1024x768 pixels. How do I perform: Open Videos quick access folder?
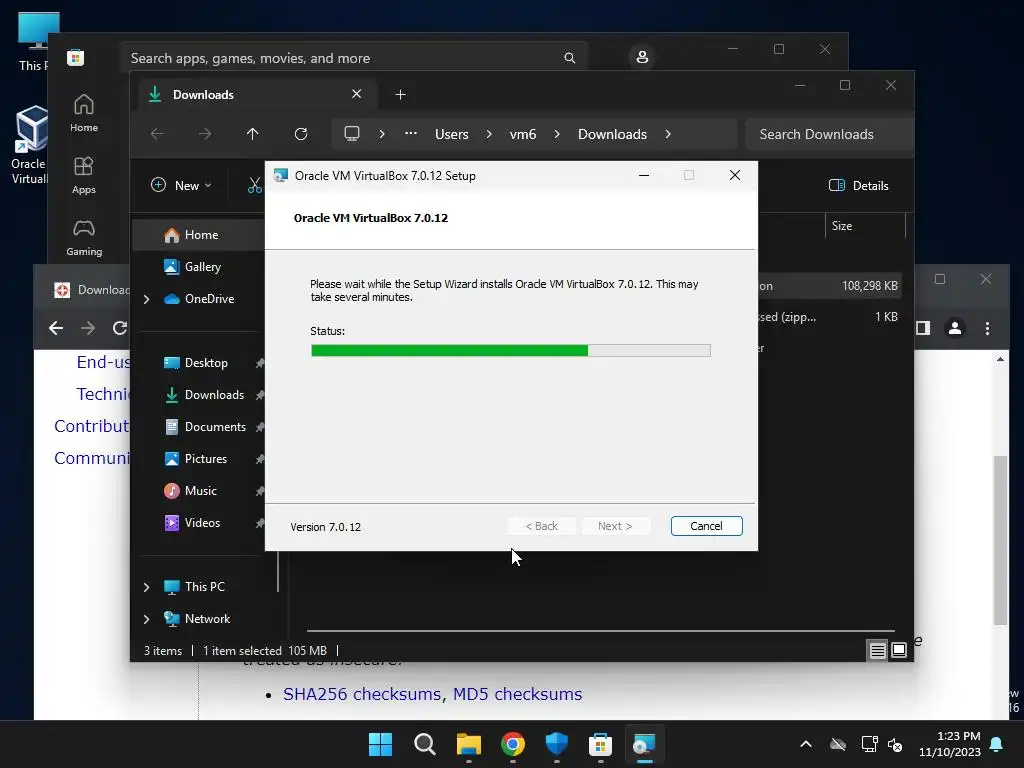point(202,522)
